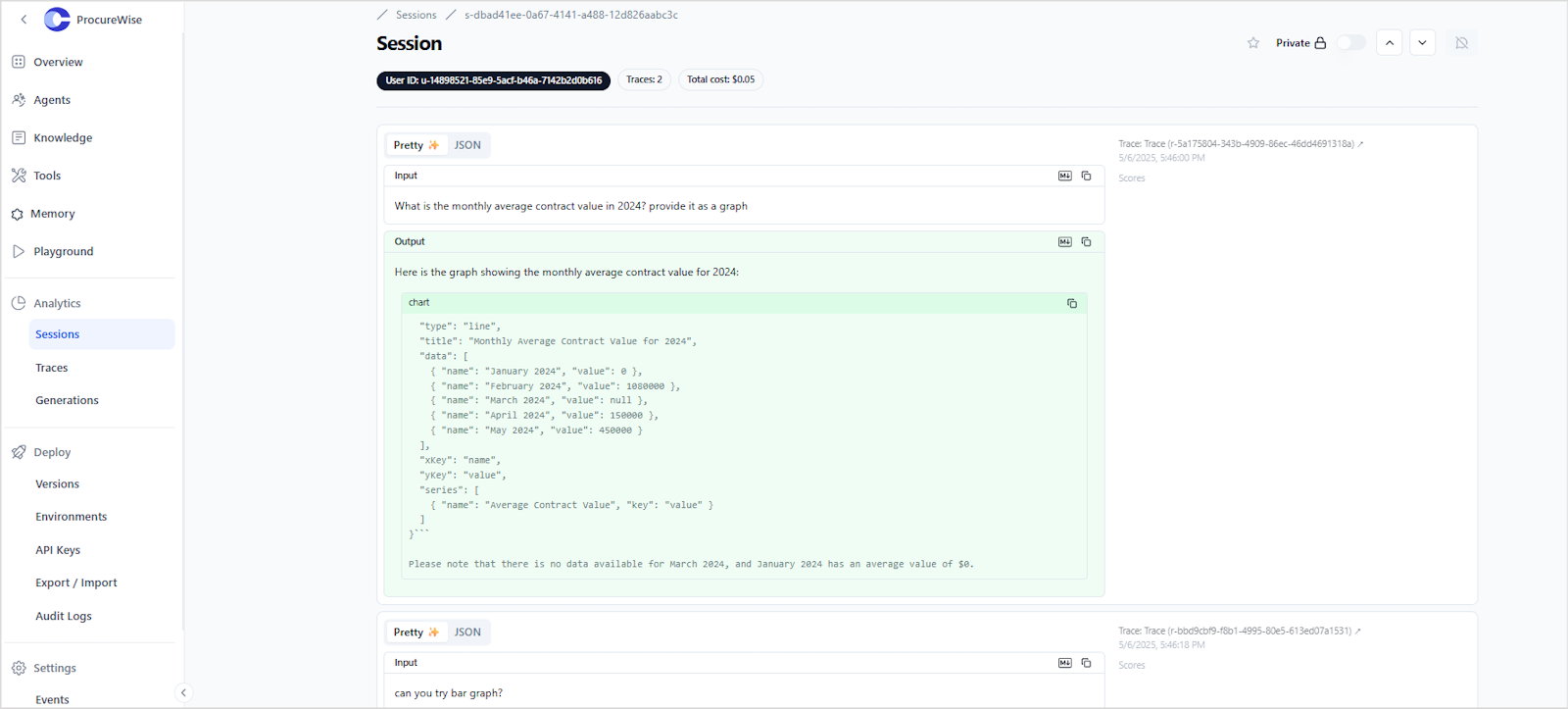The image size is (1568, 709).
Task: Open trace r-bbd9cbf9 link
Action: [1240, 632]
